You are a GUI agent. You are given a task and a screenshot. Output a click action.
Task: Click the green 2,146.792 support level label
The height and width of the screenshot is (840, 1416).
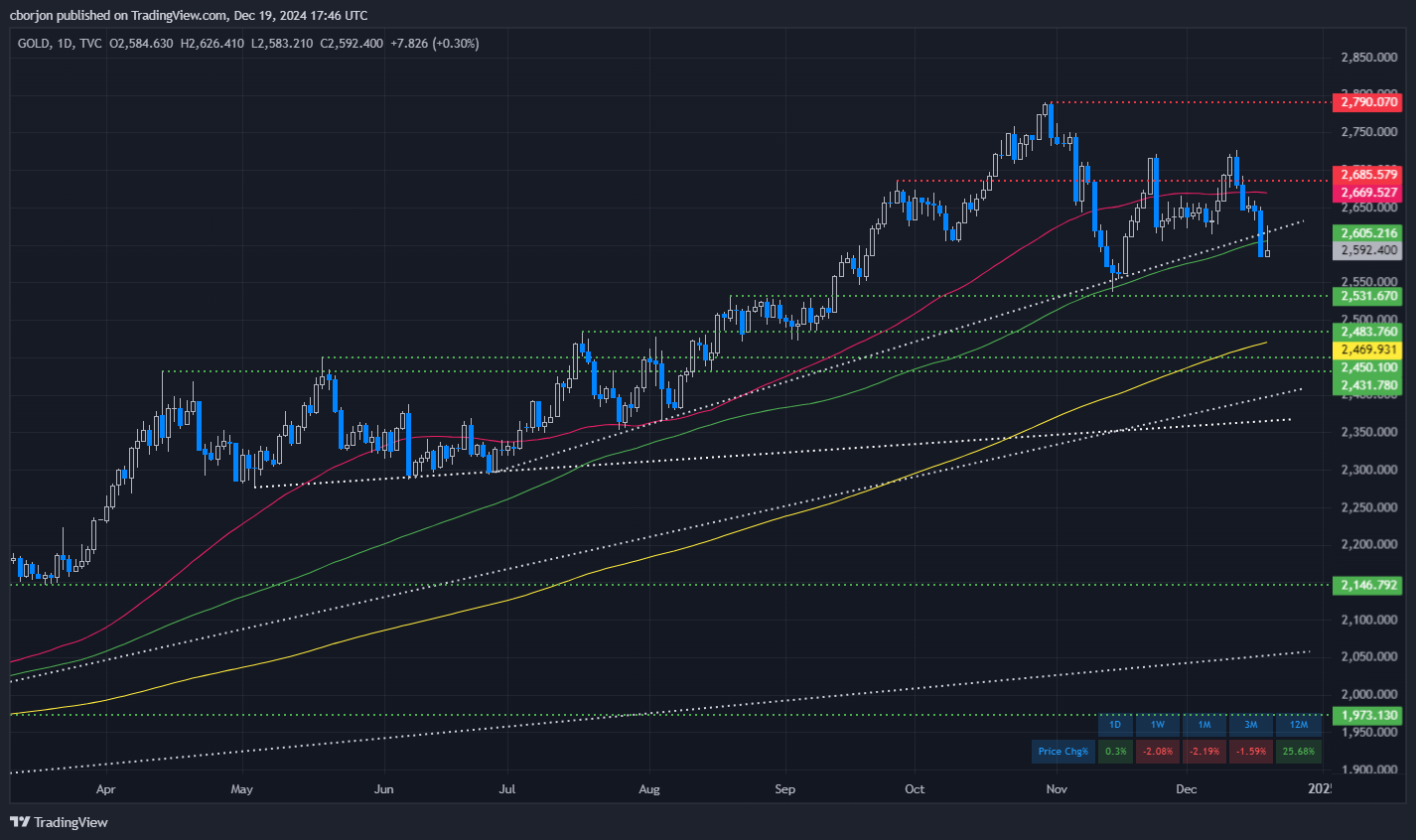[x=1369, y=585]
